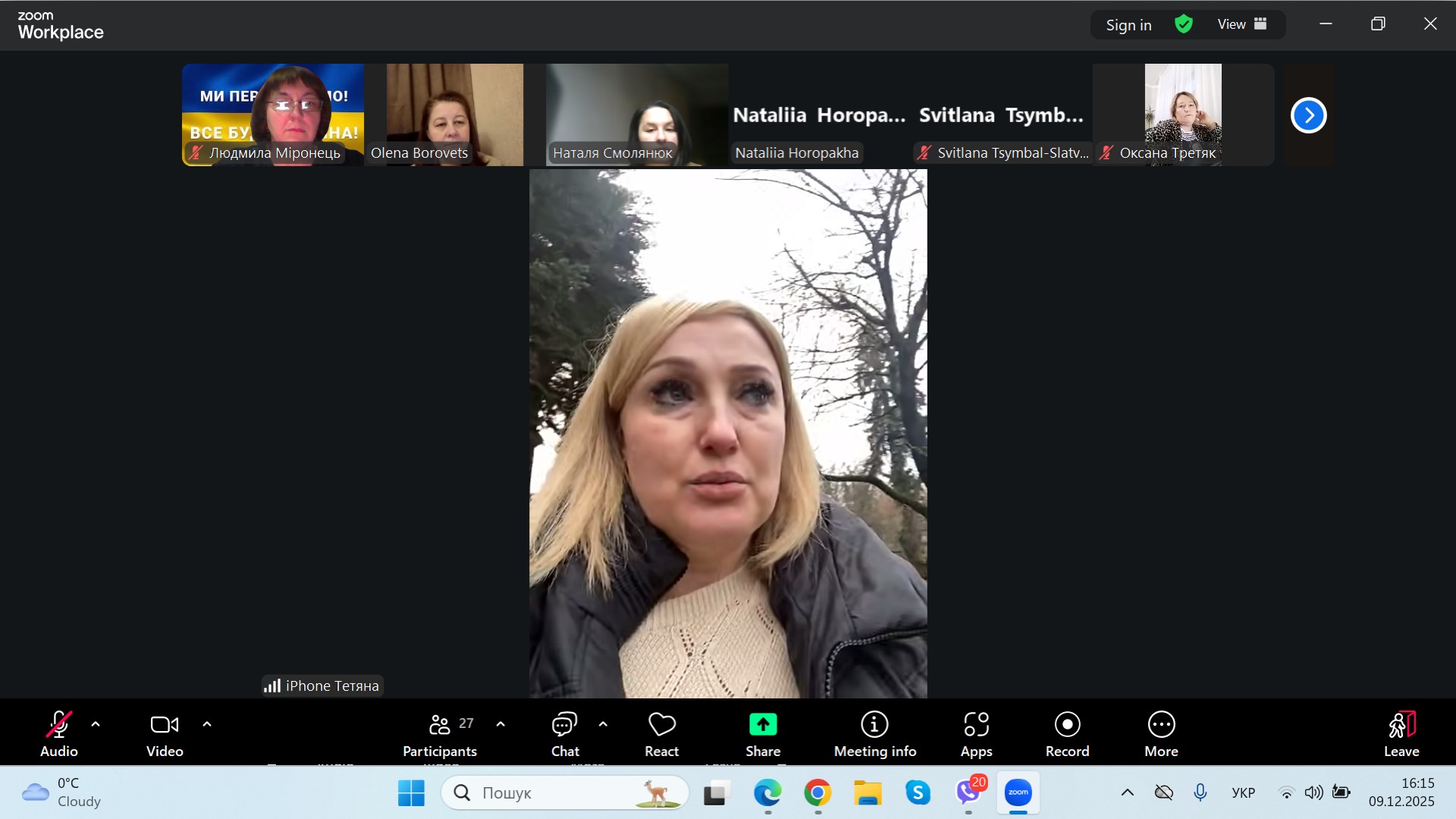Expand audio settings arrow next to Audio
This screenshot has width=1456, height=819.
tap(96, 724)
